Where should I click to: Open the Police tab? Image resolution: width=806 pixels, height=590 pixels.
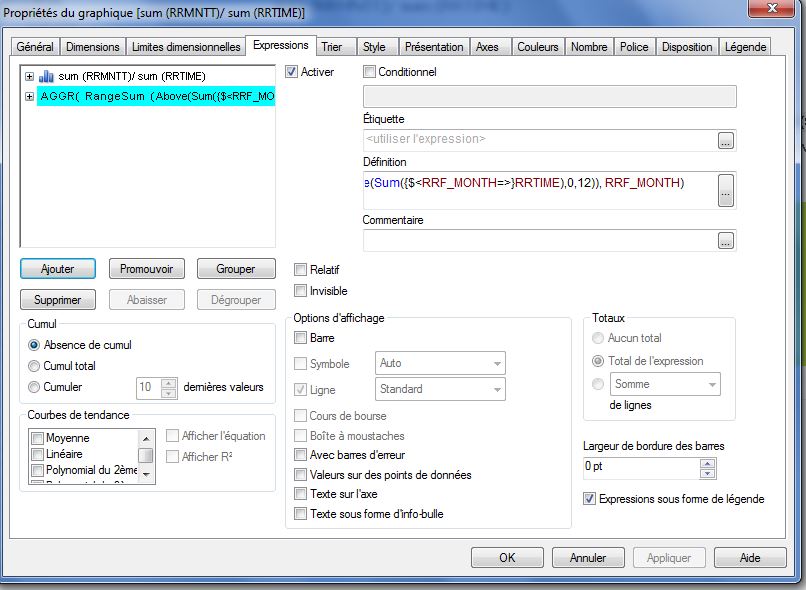[634, 47]
